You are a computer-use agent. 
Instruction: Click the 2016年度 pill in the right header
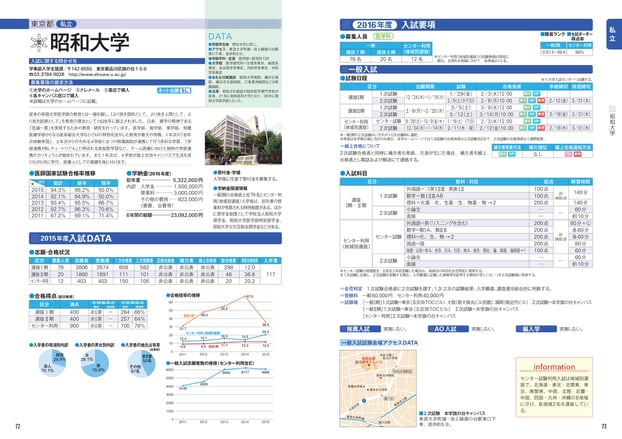pos(374,25)
